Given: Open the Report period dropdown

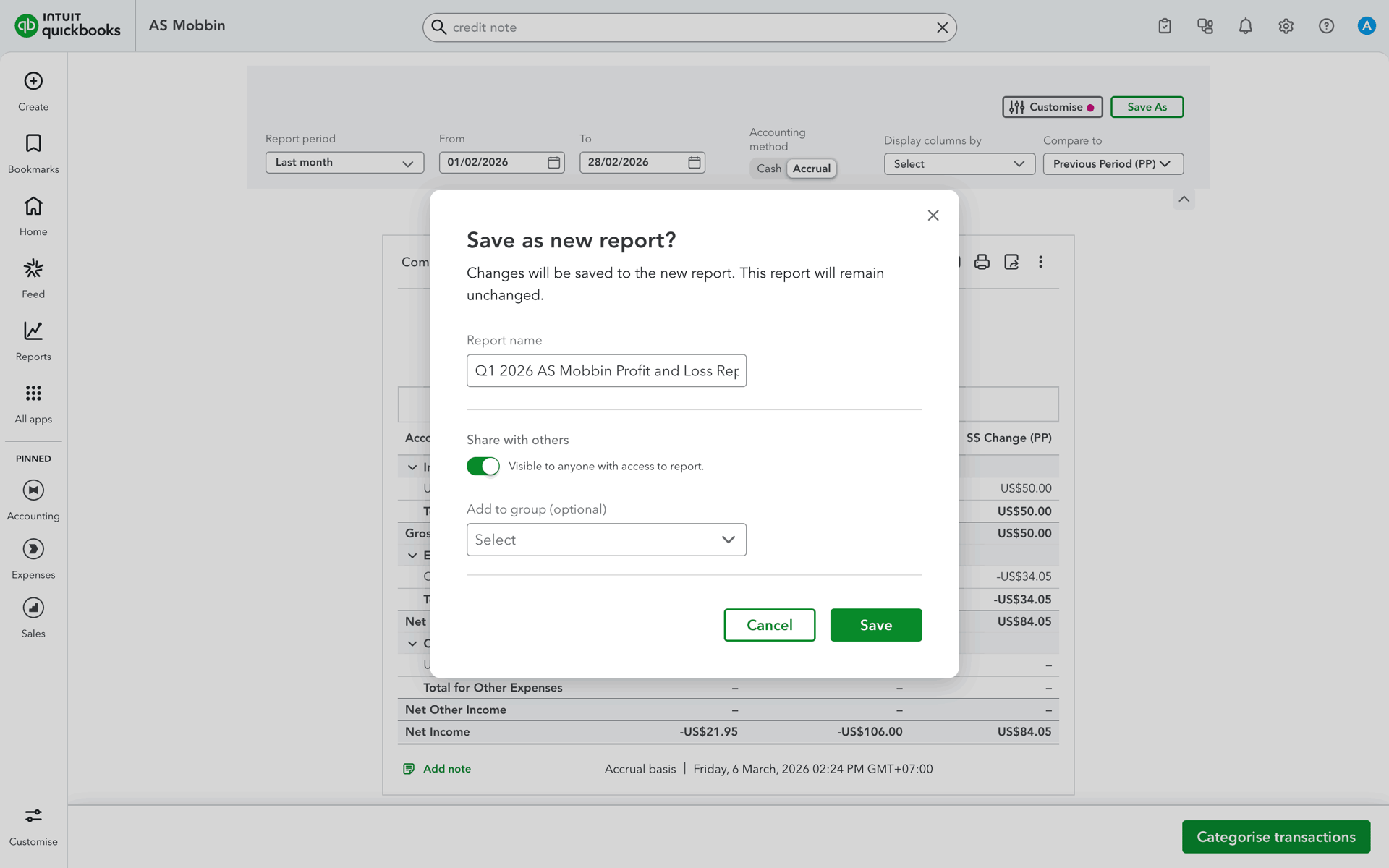Looking at the screenshot, I should click(x=344, y=163).
